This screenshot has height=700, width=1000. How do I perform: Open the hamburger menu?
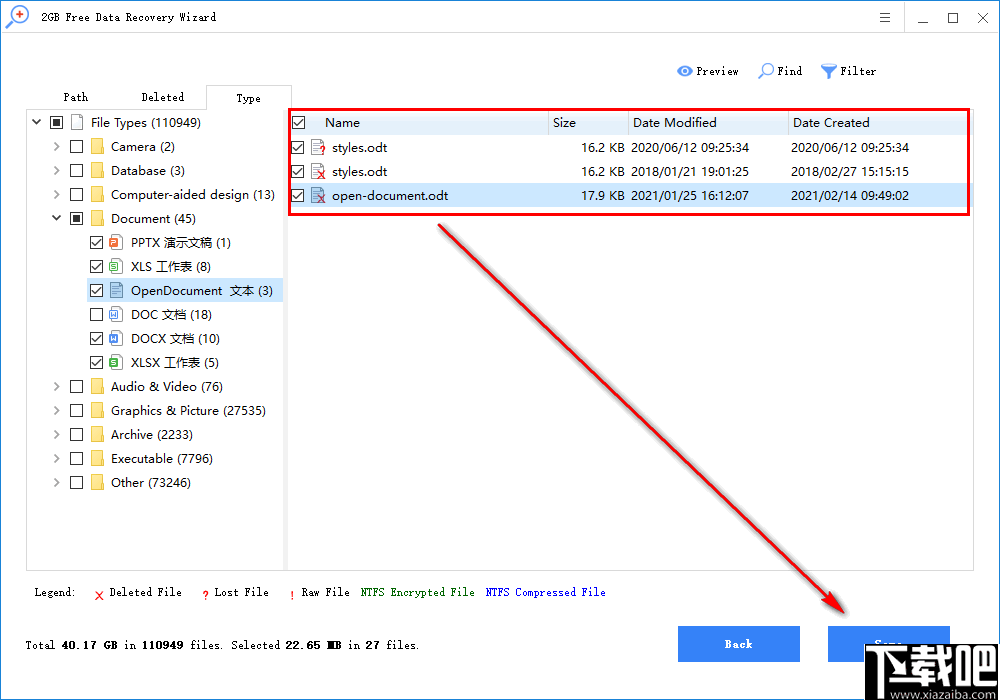tap(884, 17)
